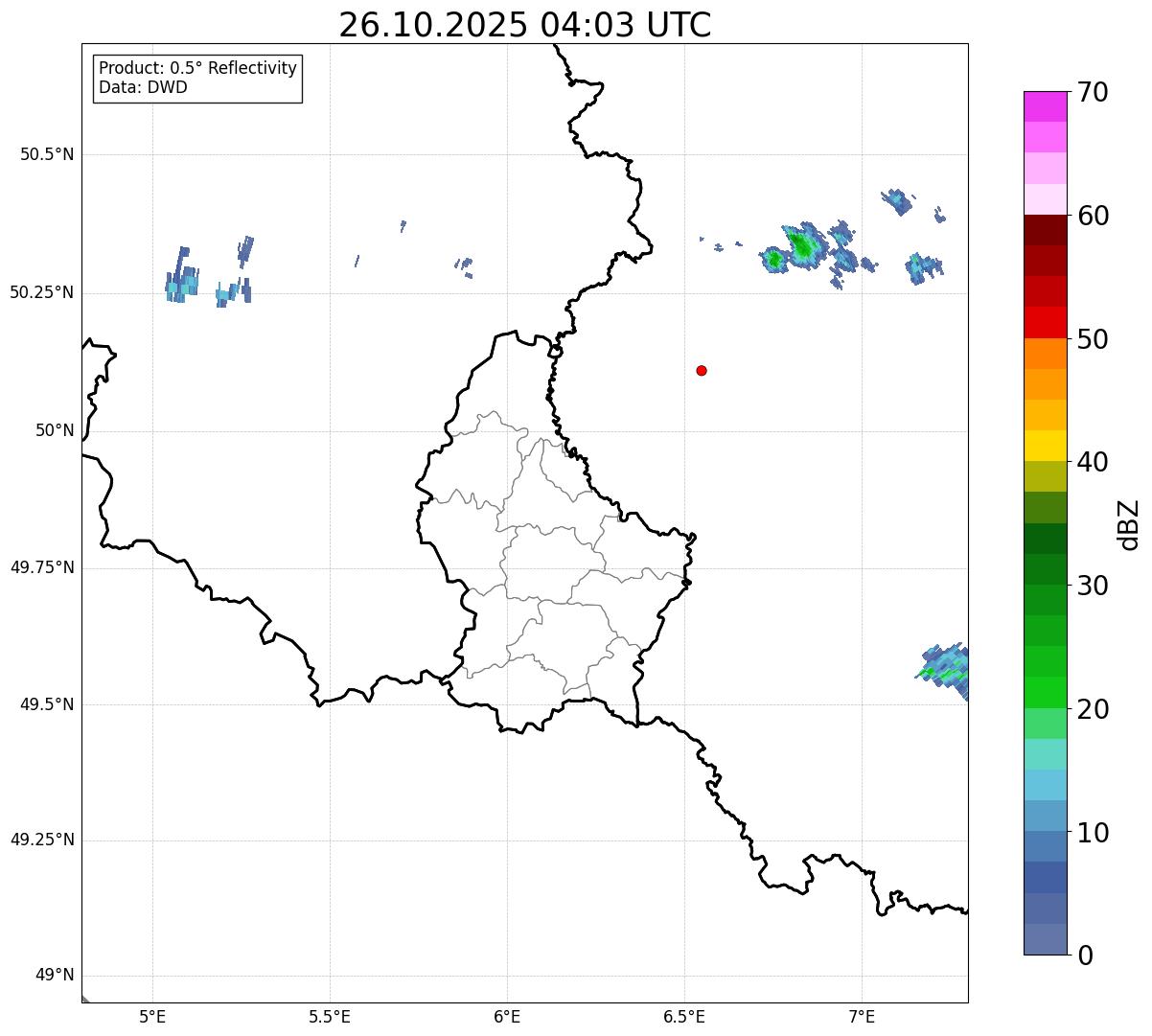The width and height of the screenshot is (1152, 1036).
Task: Pick the olive band just below 40
Action: coord(1045,476)
